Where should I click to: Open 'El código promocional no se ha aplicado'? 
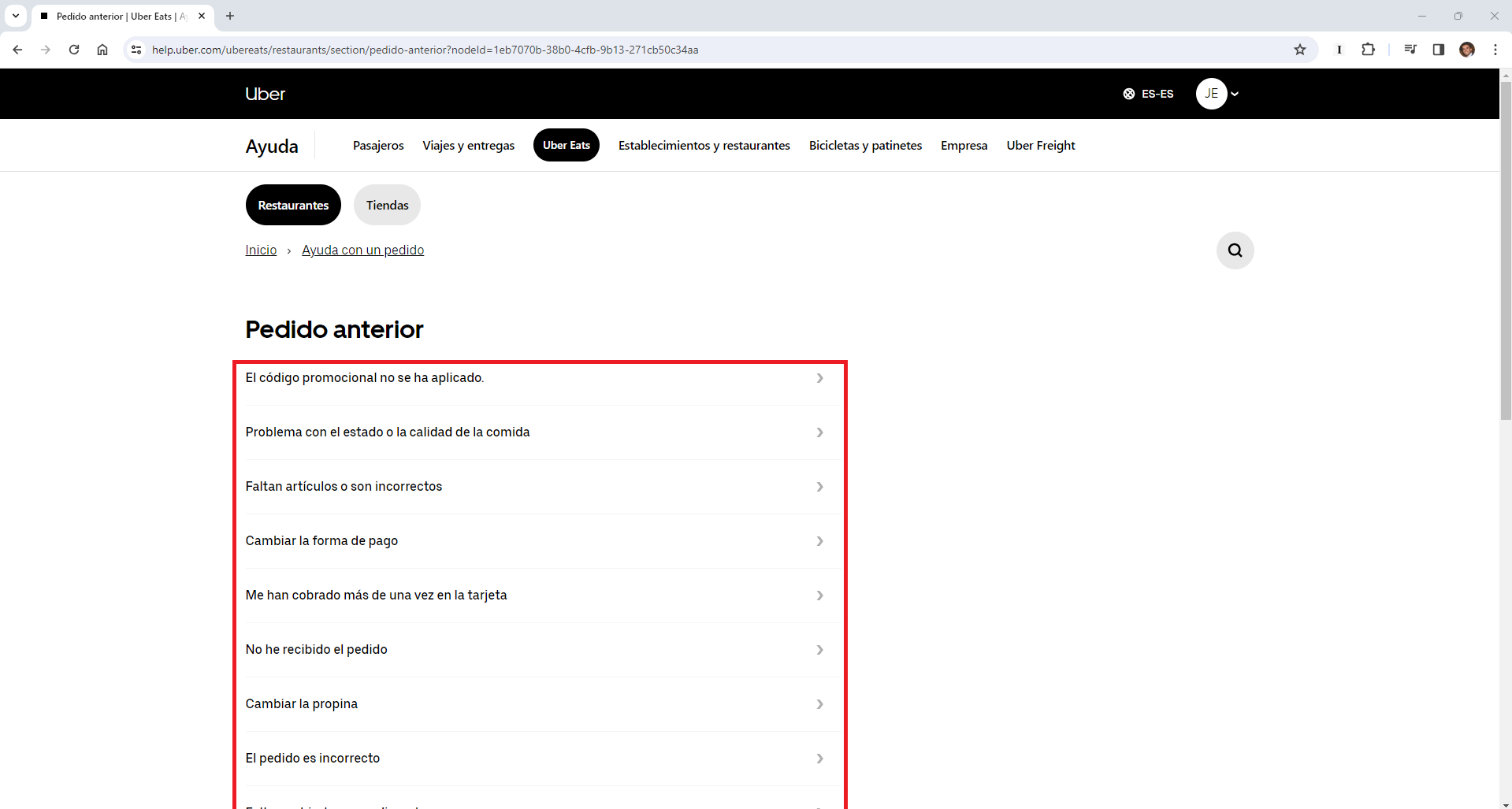pos(541,378)
